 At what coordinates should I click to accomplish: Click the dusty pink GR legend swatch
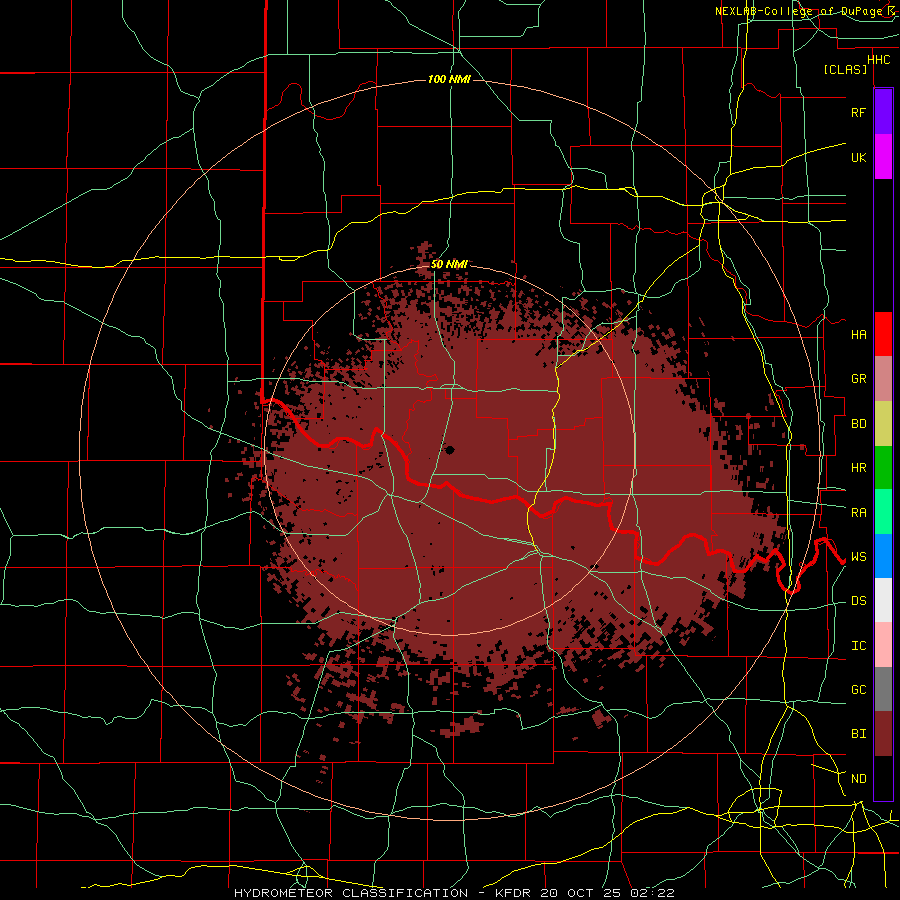coord(883,379)
